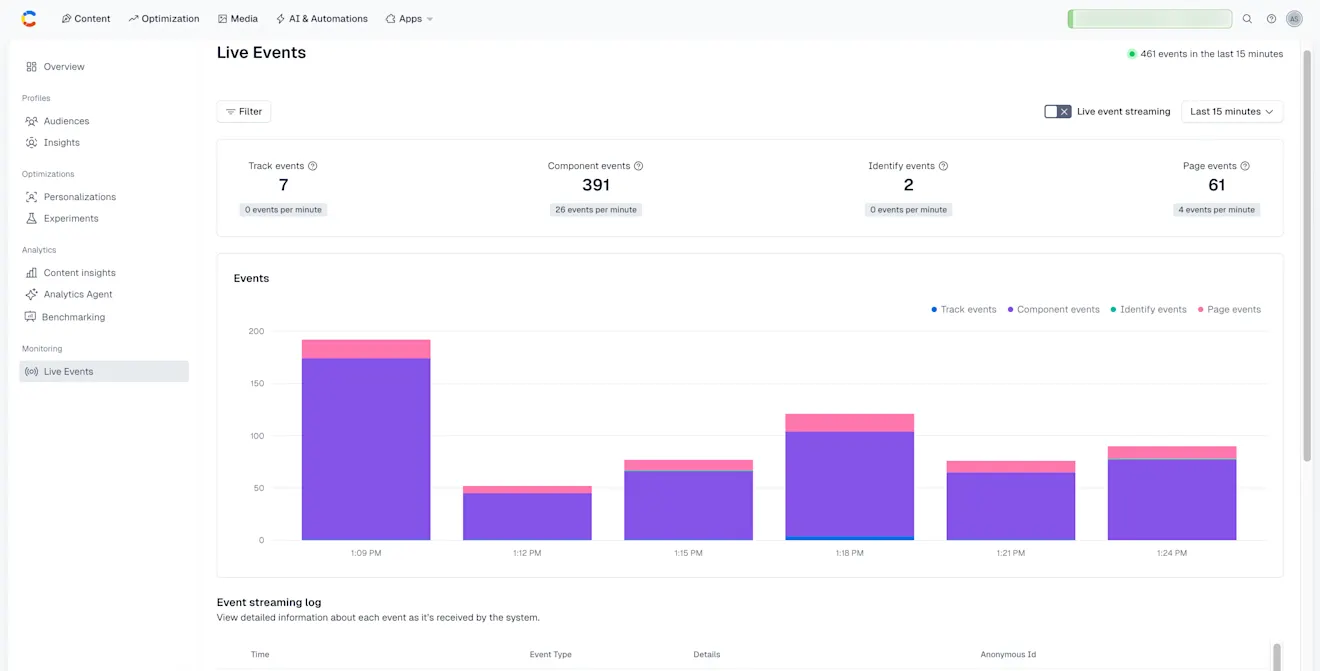
Task: Click the Identify events count 2
Action: click(x=908, y=185)
